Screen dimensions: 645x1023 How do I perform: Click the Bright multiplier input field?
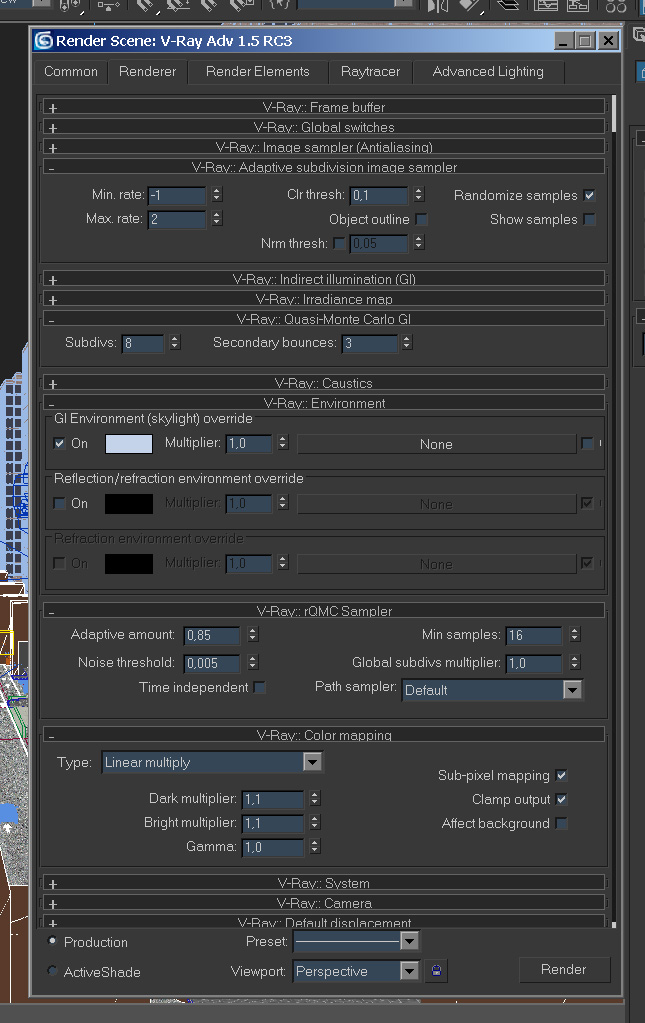(x=273, y=823)
